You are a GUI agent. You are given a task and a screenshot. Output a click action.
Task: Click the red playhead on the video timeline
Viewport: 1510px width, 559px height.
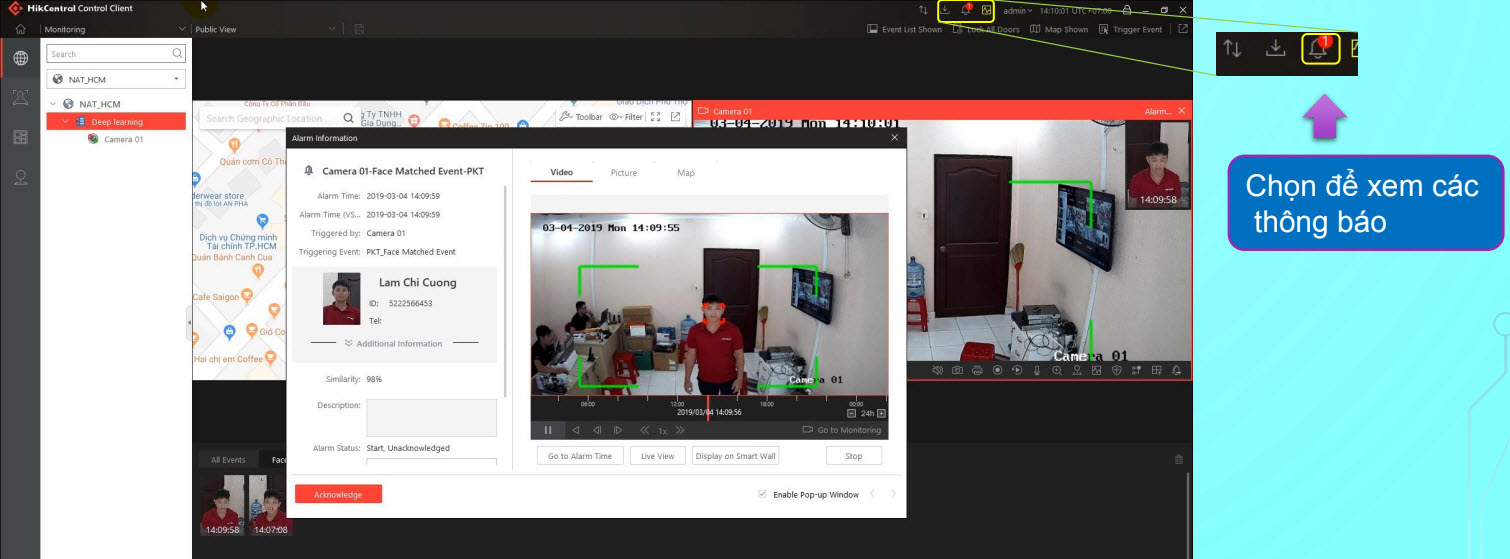708,404
